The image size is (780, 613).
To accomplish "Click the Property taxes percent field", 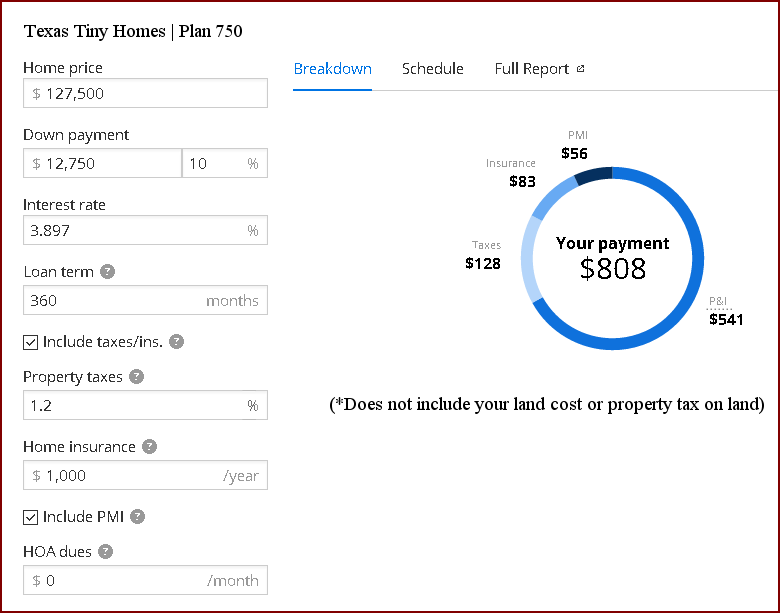I will tap(132, 405).
